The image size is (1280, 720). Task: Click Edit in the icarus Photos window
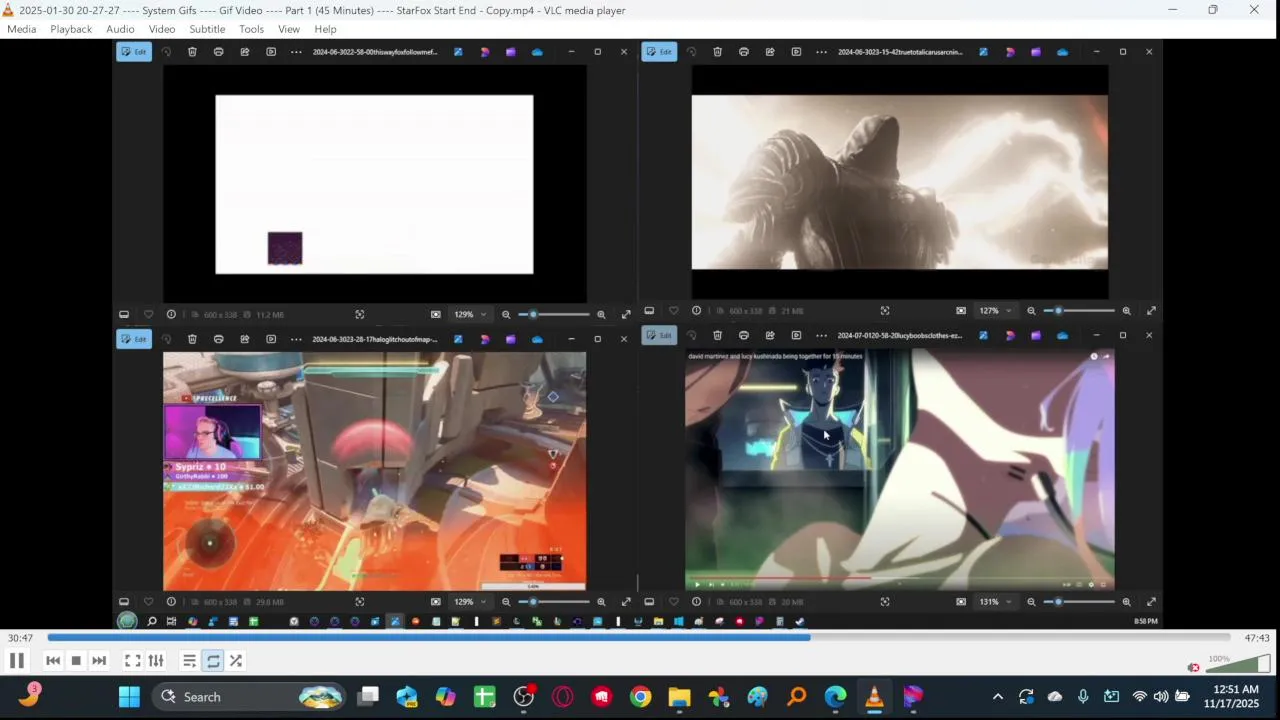coord(659,52)
